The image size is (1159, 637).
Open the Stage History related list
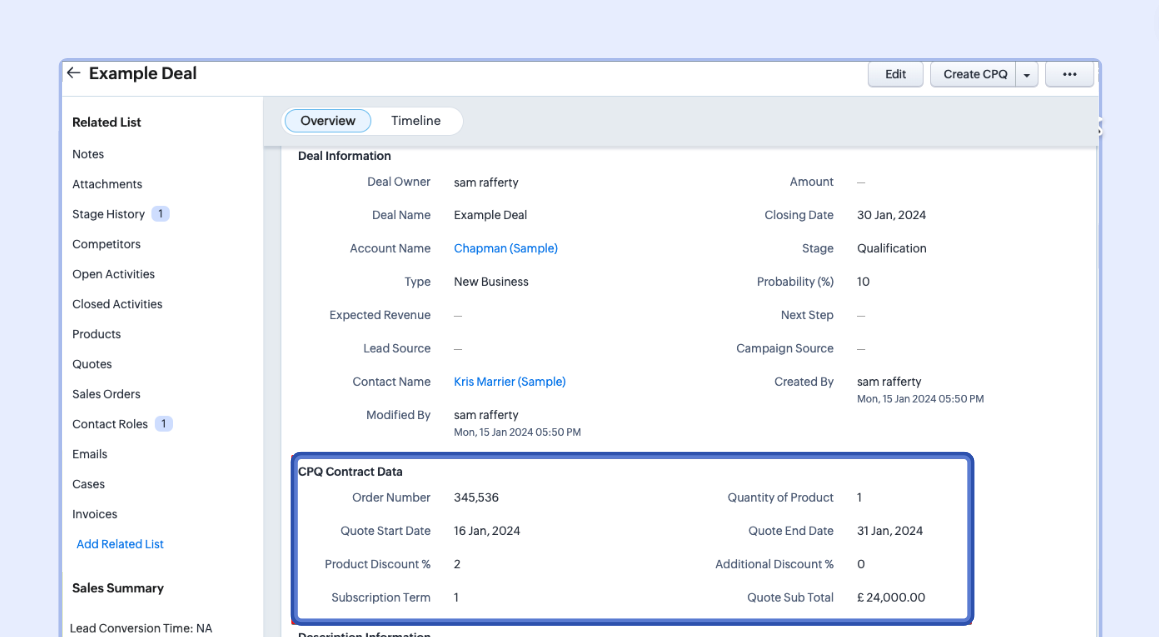tap(108, 214)
